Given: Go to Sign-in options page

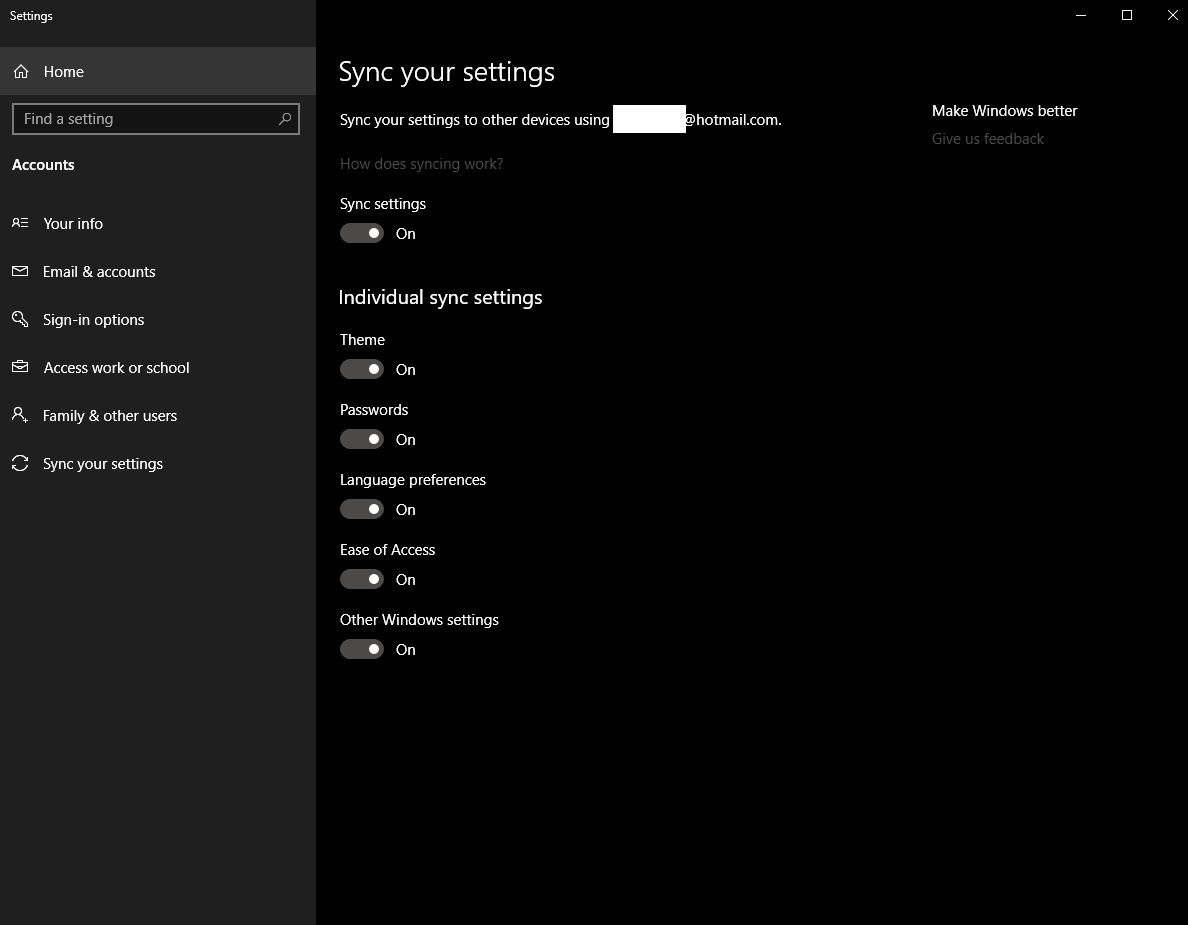Looking at the screenshot, I should (x=94, y=319).
